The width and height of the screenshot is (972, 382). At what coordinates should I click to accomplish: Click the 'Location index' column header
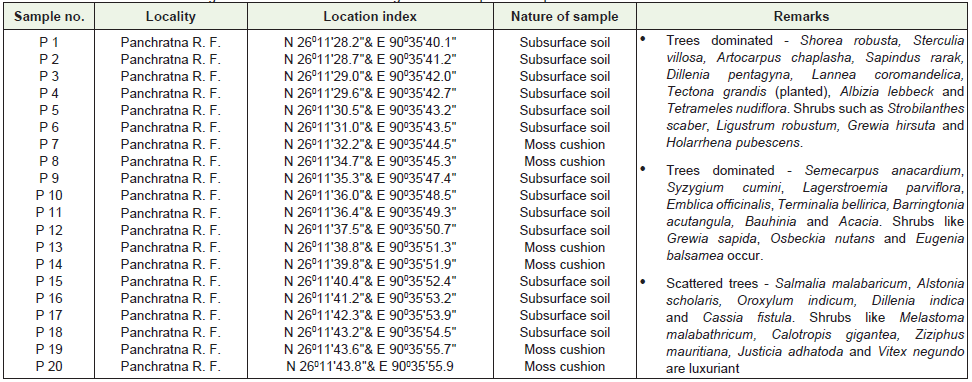point(370,17)
